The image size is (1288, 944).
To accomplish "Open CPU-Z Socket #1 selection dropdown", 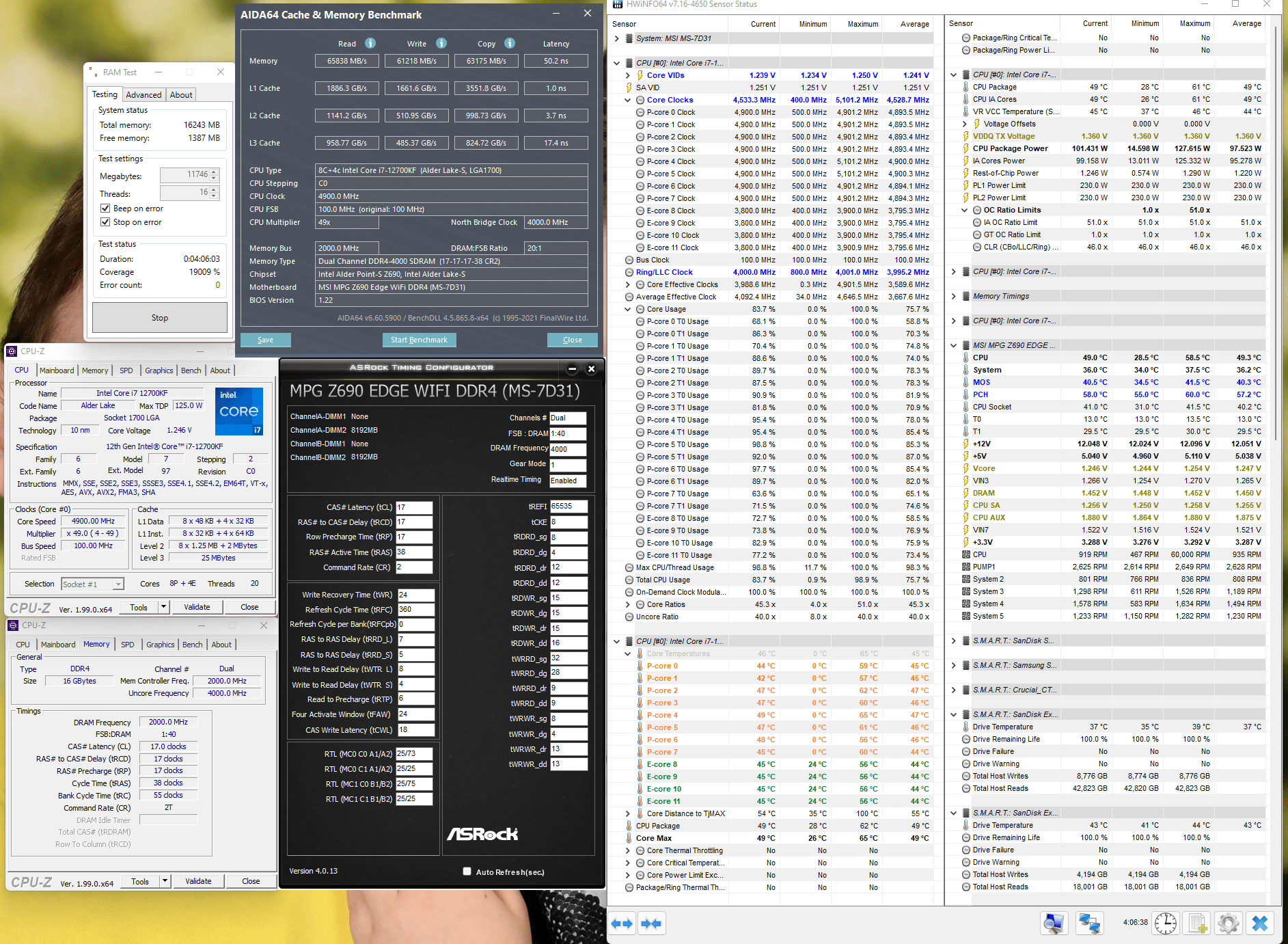I will click(118, 584).
